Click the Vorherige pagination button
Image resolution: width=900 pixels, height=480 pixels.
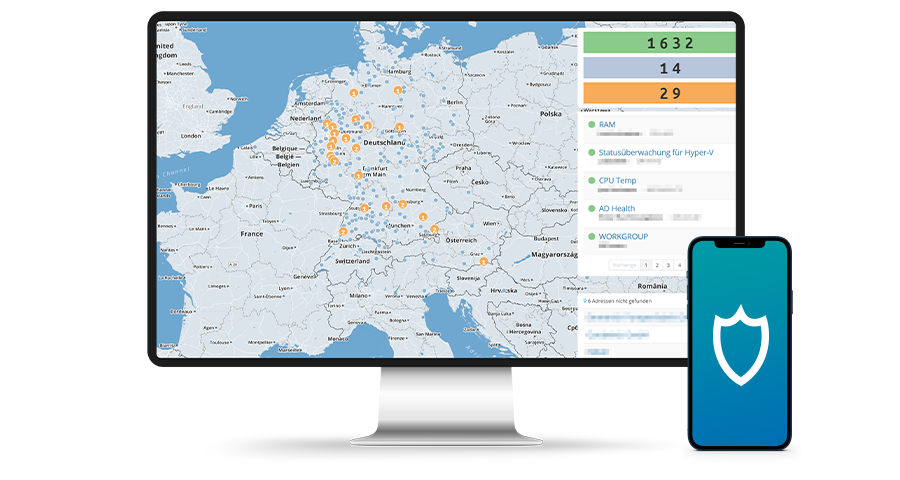click(x=624, y=265)
